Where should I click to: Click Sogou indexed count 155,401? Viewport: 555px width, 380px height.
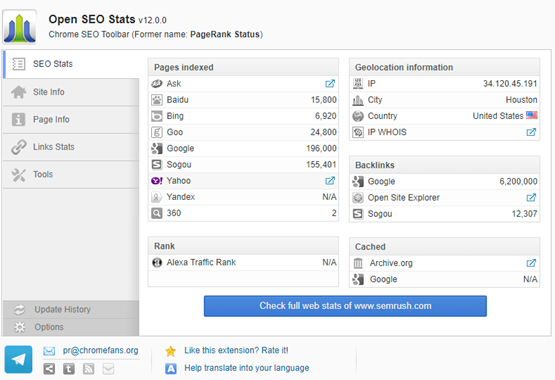pyautogui.click(x=321, y=165)
